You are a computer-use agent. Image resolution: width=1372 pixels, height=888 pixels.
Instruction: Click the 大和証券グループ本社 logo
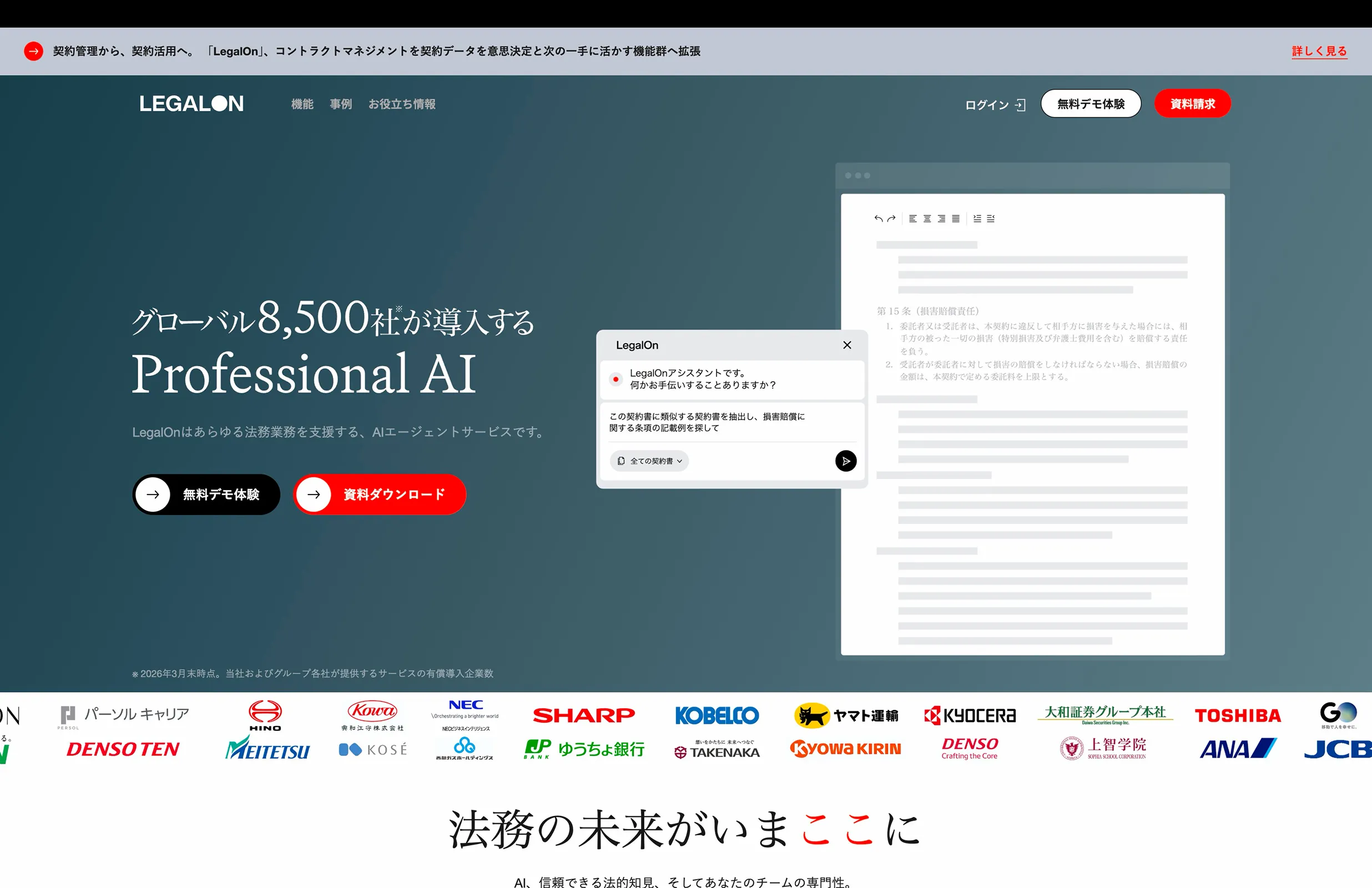(x=1105, y=715)
